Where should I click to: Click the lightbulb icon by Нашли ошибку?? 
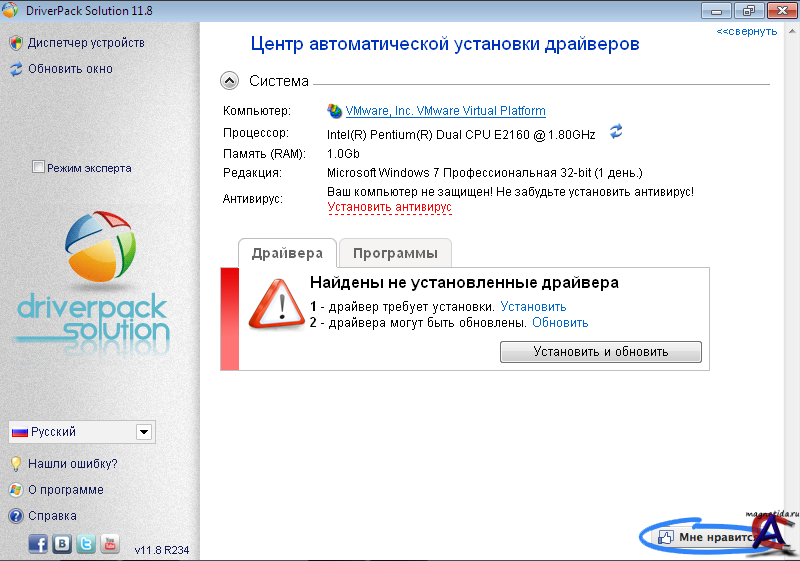tap(15, 464)
